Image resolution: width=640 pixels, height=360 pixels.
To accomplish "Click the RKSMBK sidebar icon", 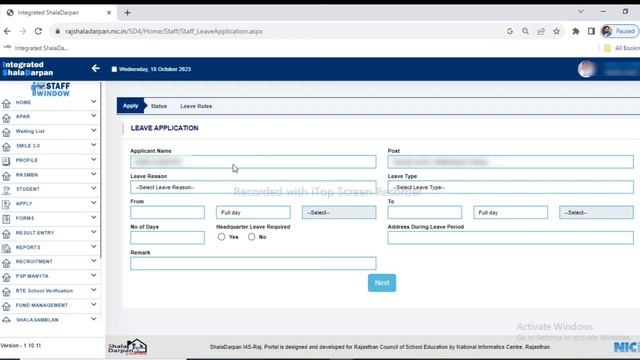I will pos(6,176).
